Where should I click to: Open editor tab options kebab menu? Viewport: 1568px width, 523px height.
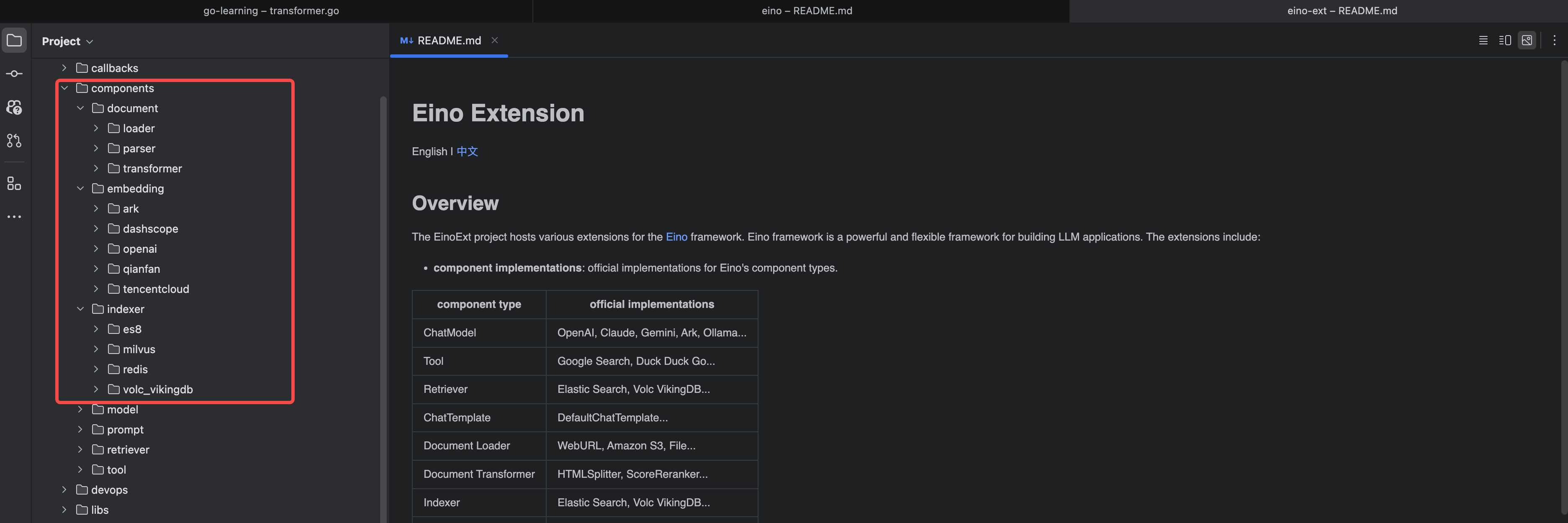pyautogui.click(x=1554, y=41)
